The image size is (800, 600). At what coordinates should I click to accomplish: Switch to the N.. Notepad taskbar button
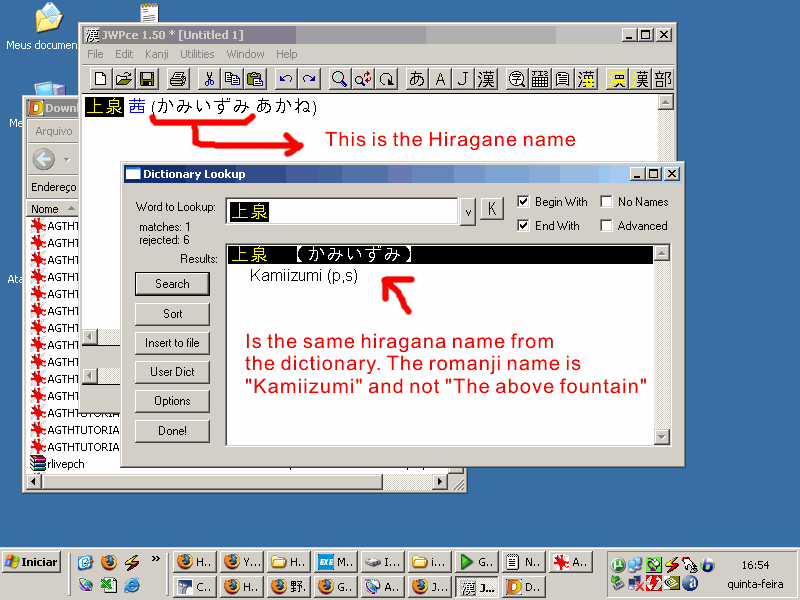(x=523, y=562)
